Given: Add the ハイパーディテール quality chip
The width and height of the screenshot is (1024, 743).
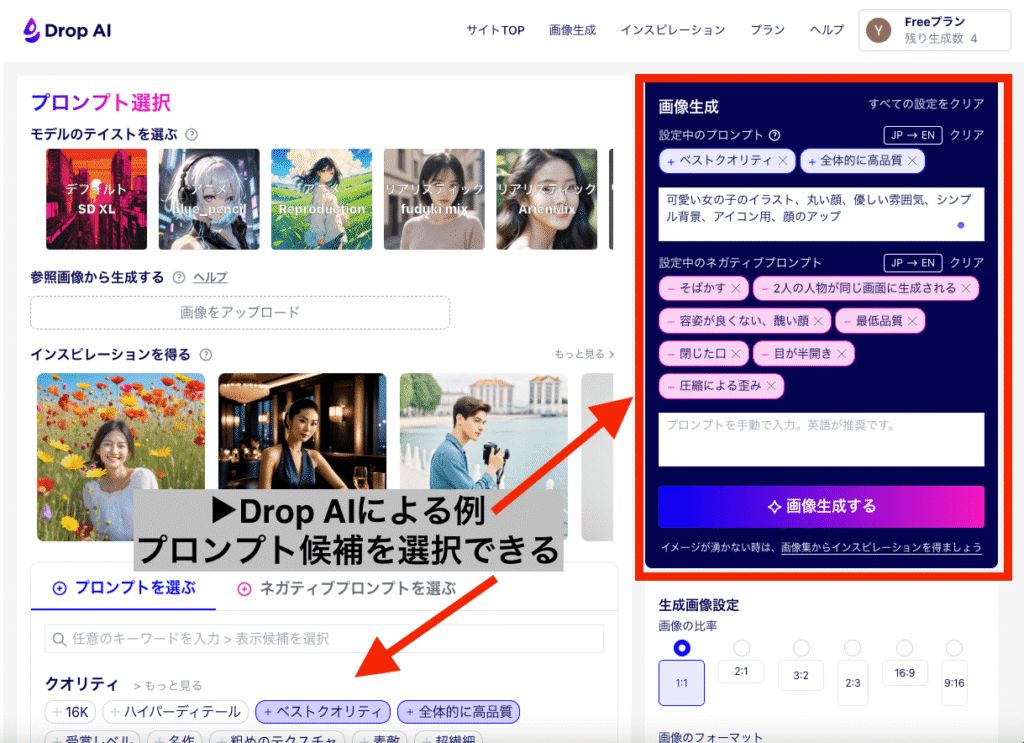Looking at the screenshot, I should coord(176,712).
